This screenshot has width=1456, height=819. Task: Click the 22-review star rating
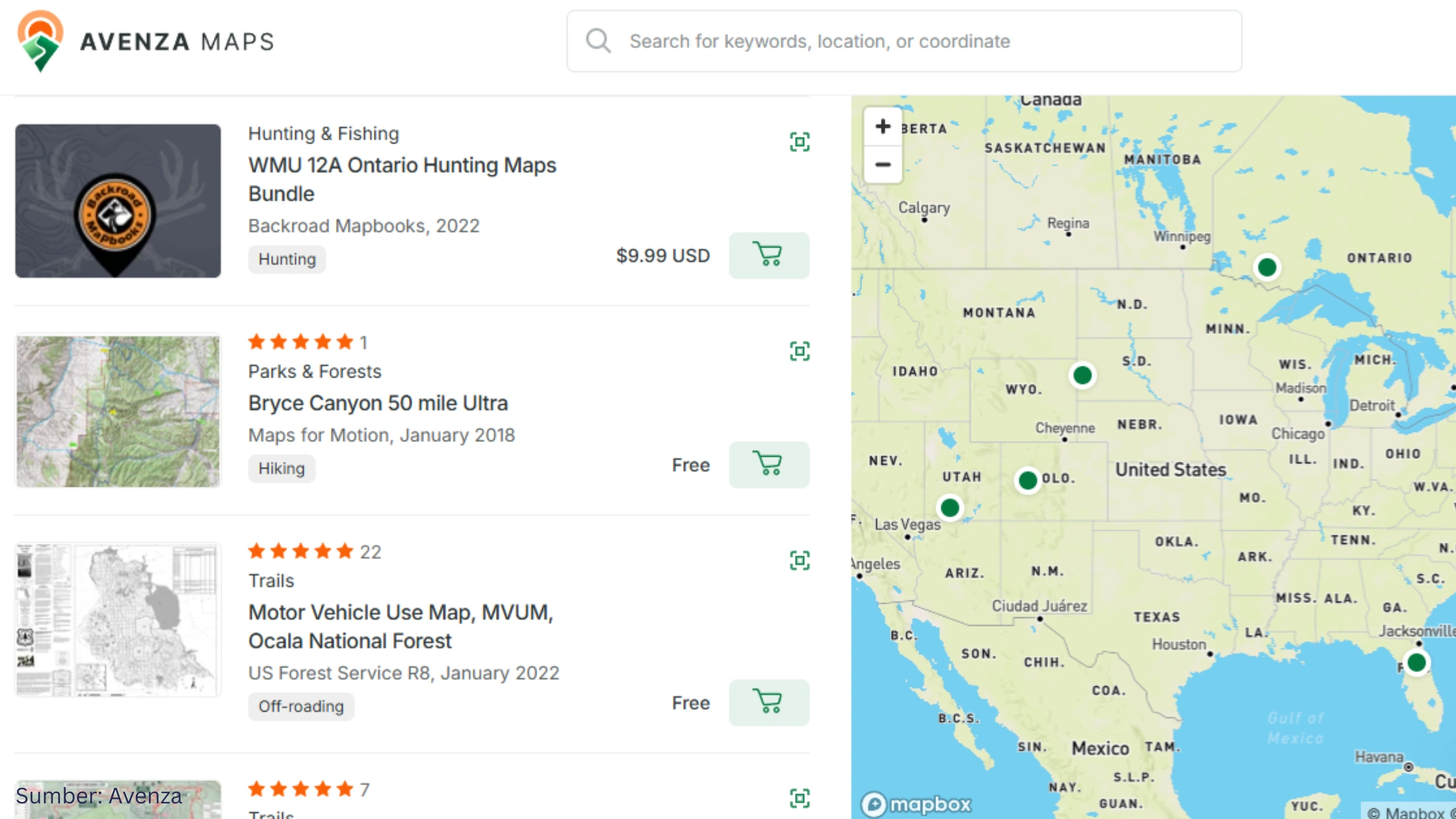click(314, 551)
